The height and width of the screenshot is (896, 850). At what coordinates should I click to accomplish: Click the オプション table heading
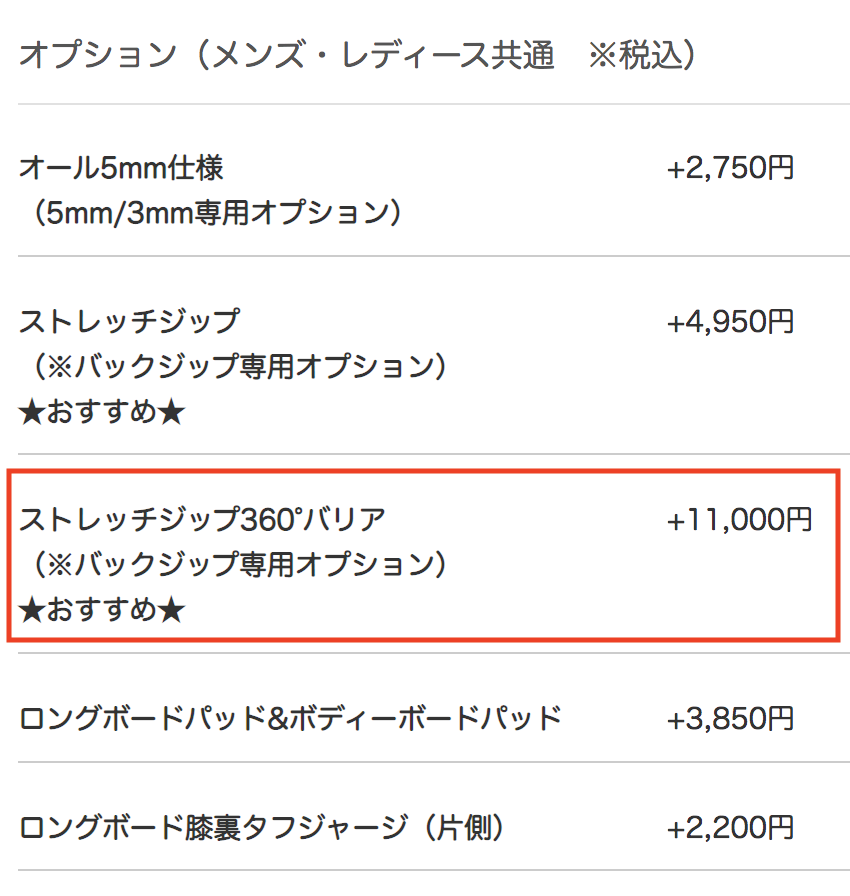(357, 55)
